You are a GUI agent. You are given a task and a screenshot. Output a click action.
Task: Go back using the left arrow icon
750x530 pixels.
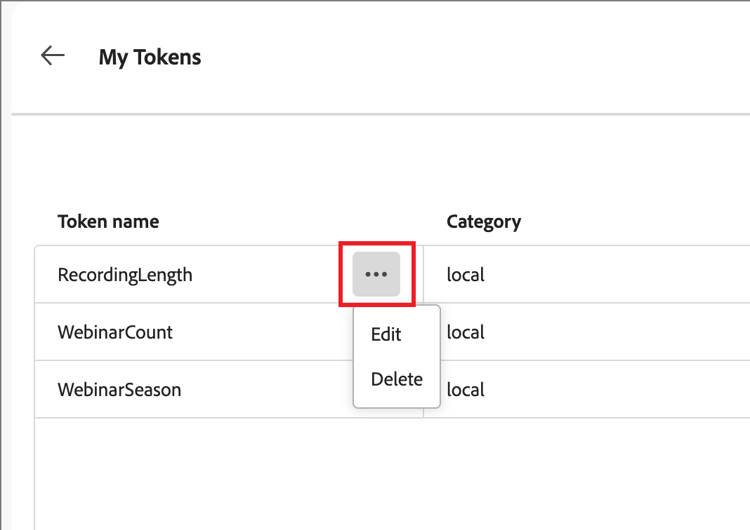point(53,56)
